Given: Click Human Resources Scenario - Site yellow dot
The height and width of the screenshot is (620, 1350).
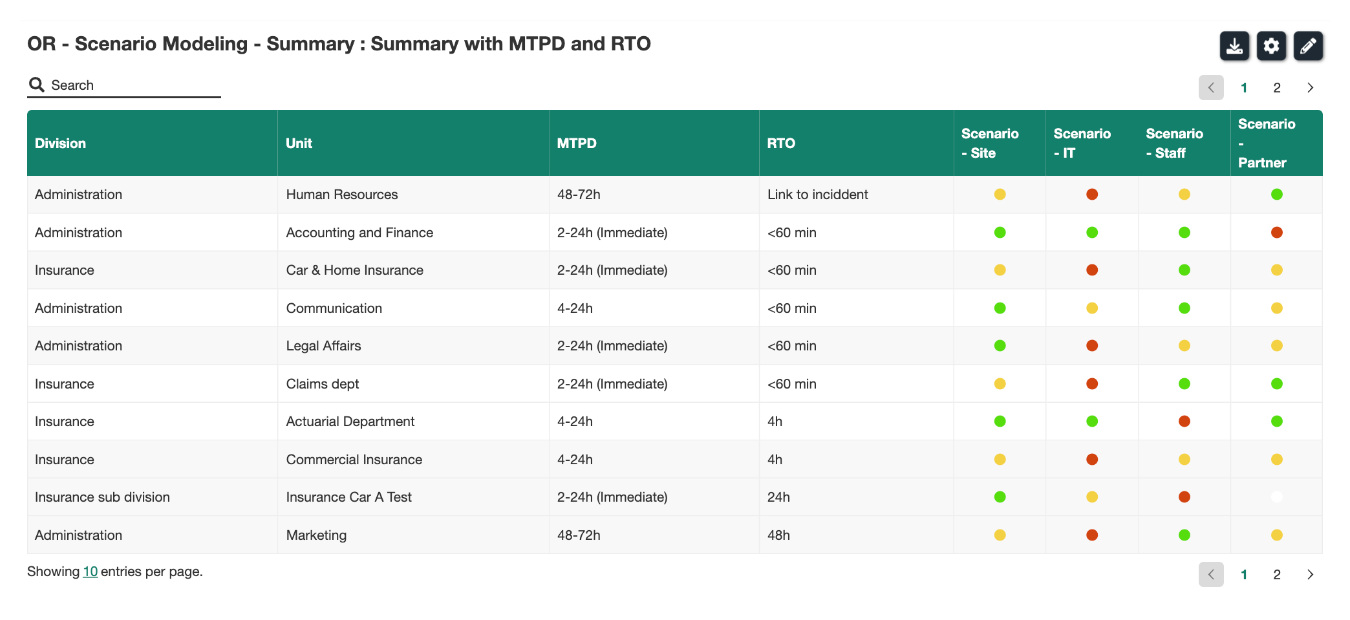Looking at the screenshot, I should (x=1000, y=194).
